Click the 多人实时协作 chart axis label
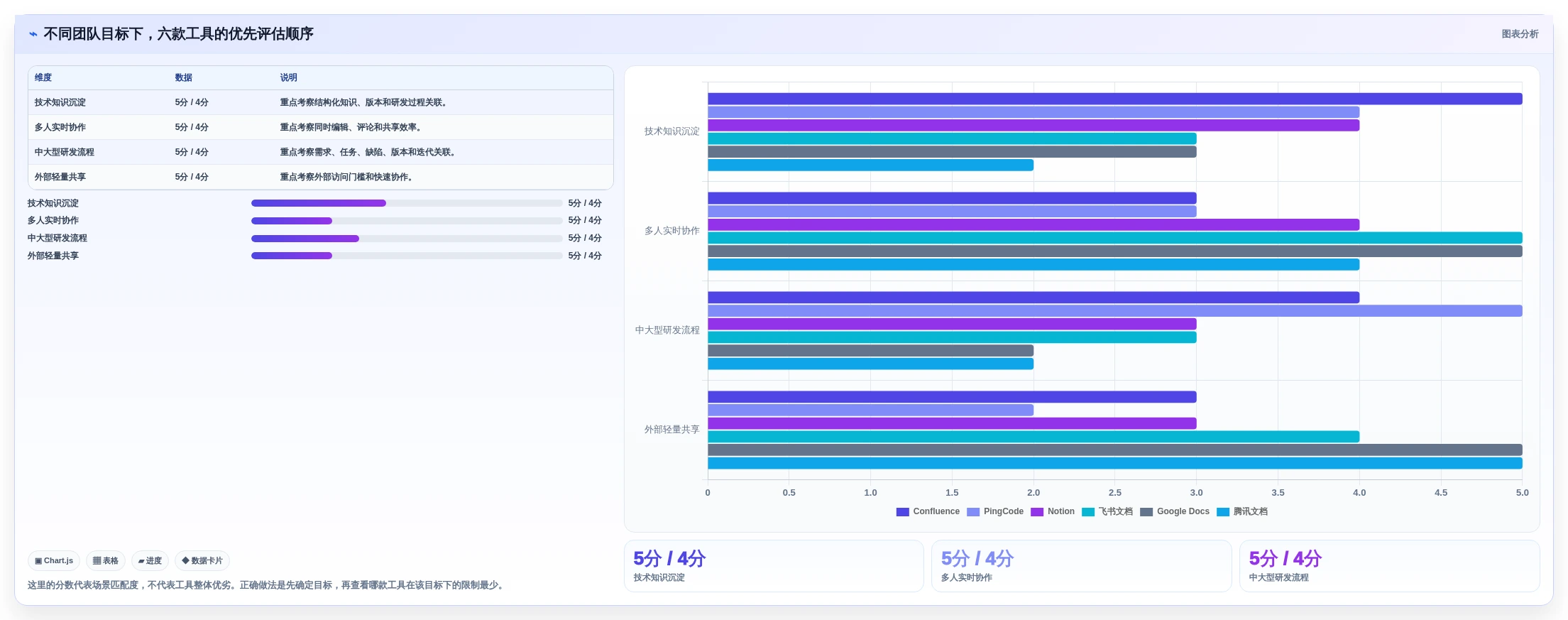 (x=671, y=231)
